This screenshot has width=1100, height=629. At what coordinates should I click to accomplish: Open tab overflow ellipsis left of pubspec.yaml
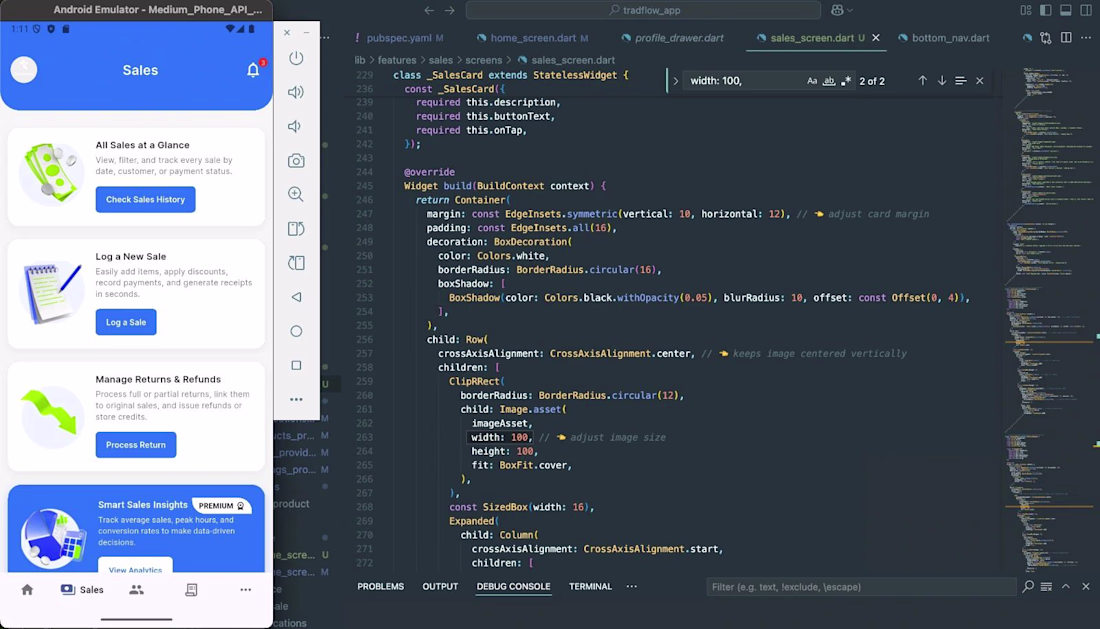coord(325,38)
